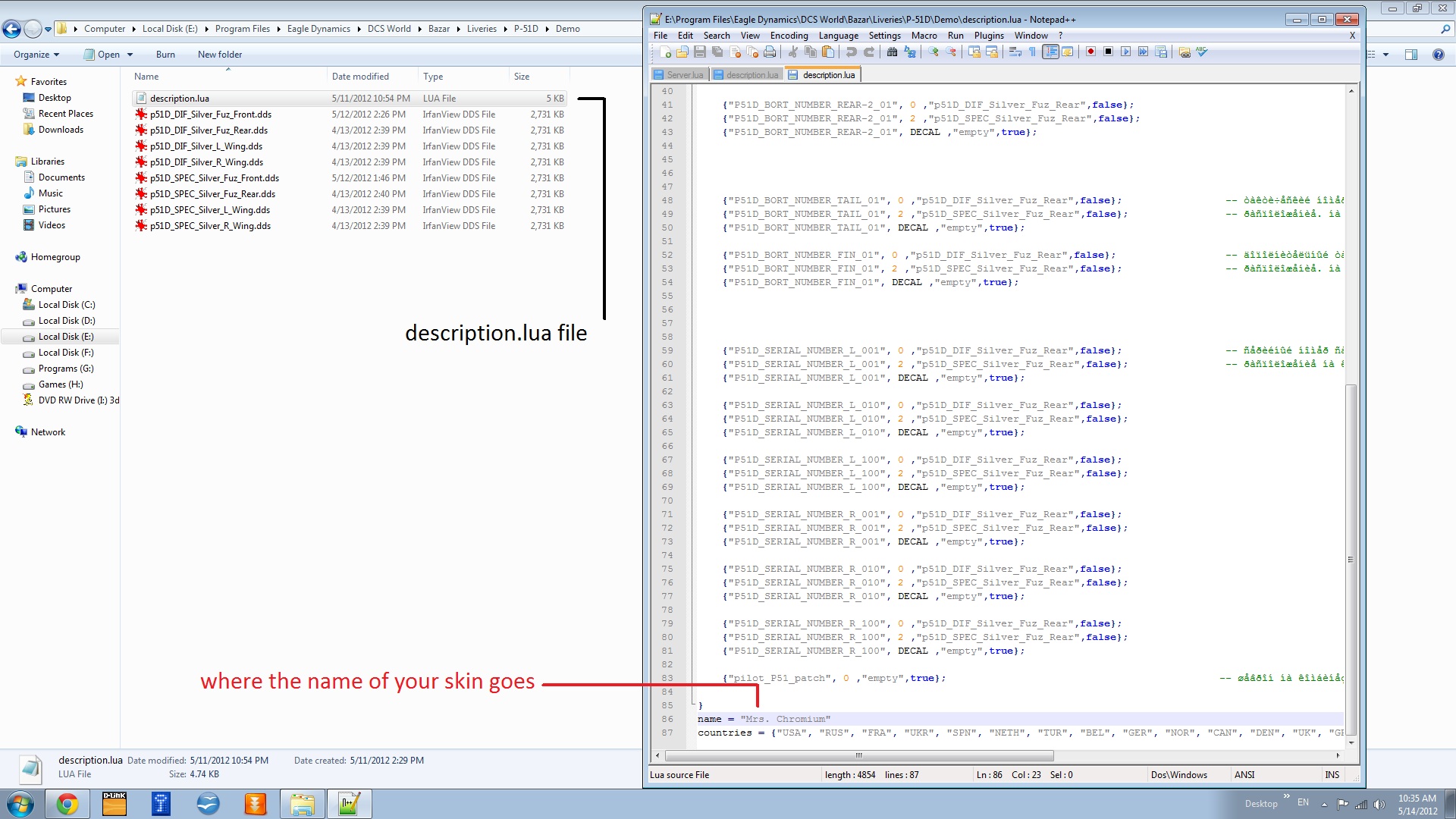This screenshot has width=1456, height=819.
Task: Click the Save All toolbar icon
Action: pos(717,52)
